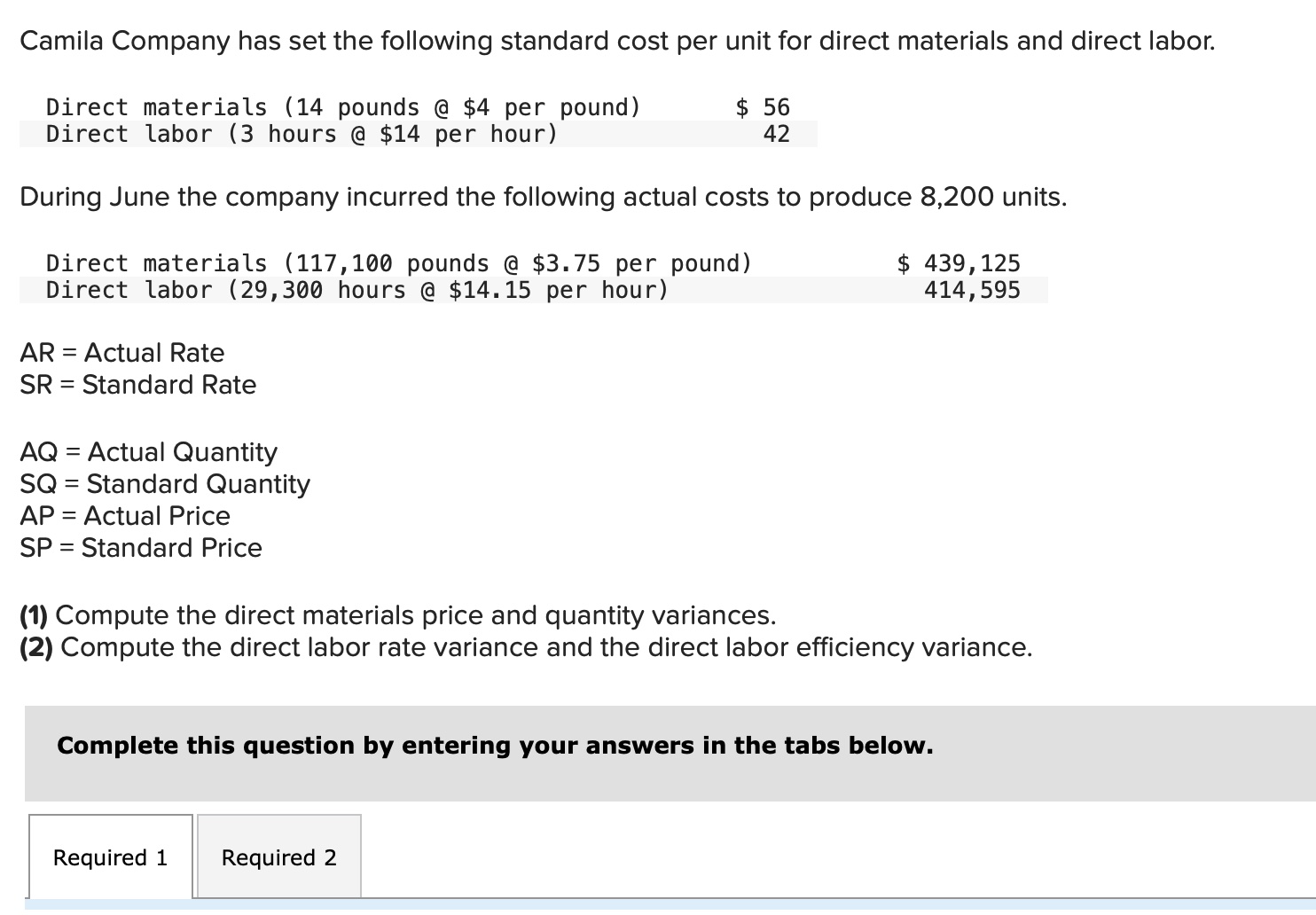Select the SQ = Standard Quantity text

(164, 484)
